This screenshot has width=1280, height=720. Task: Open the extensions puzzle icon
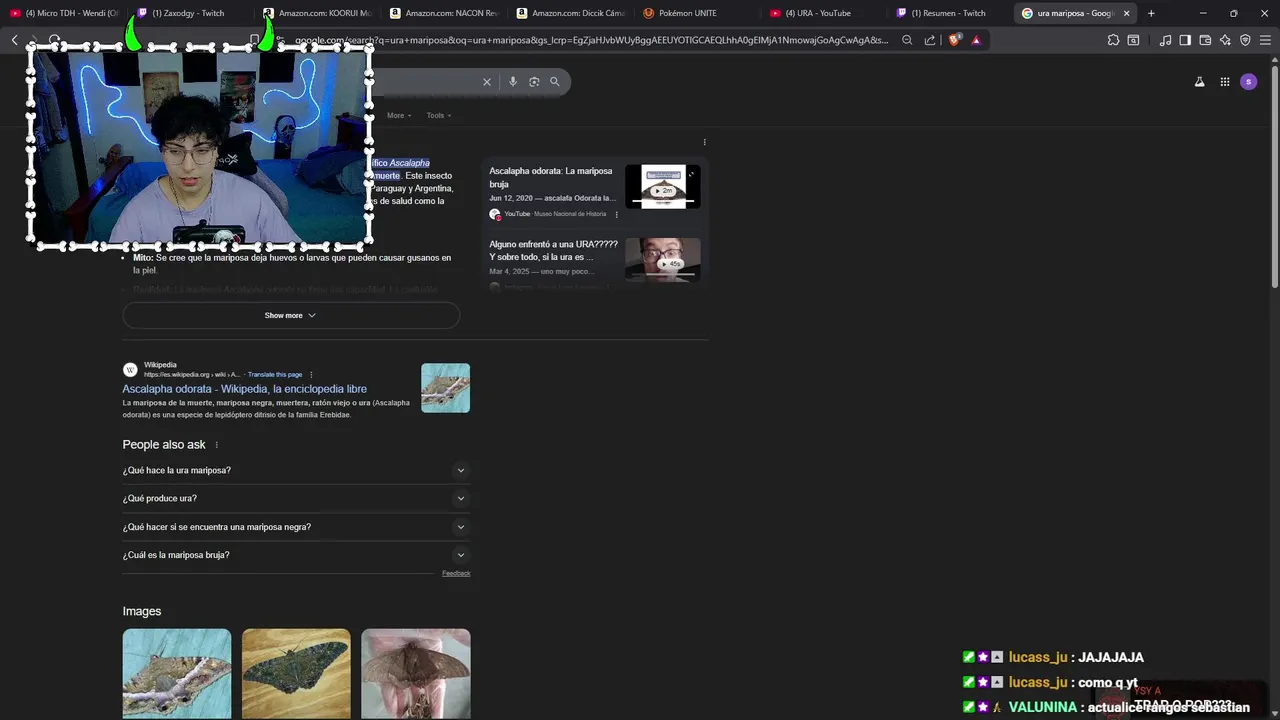click(1113, 40)
